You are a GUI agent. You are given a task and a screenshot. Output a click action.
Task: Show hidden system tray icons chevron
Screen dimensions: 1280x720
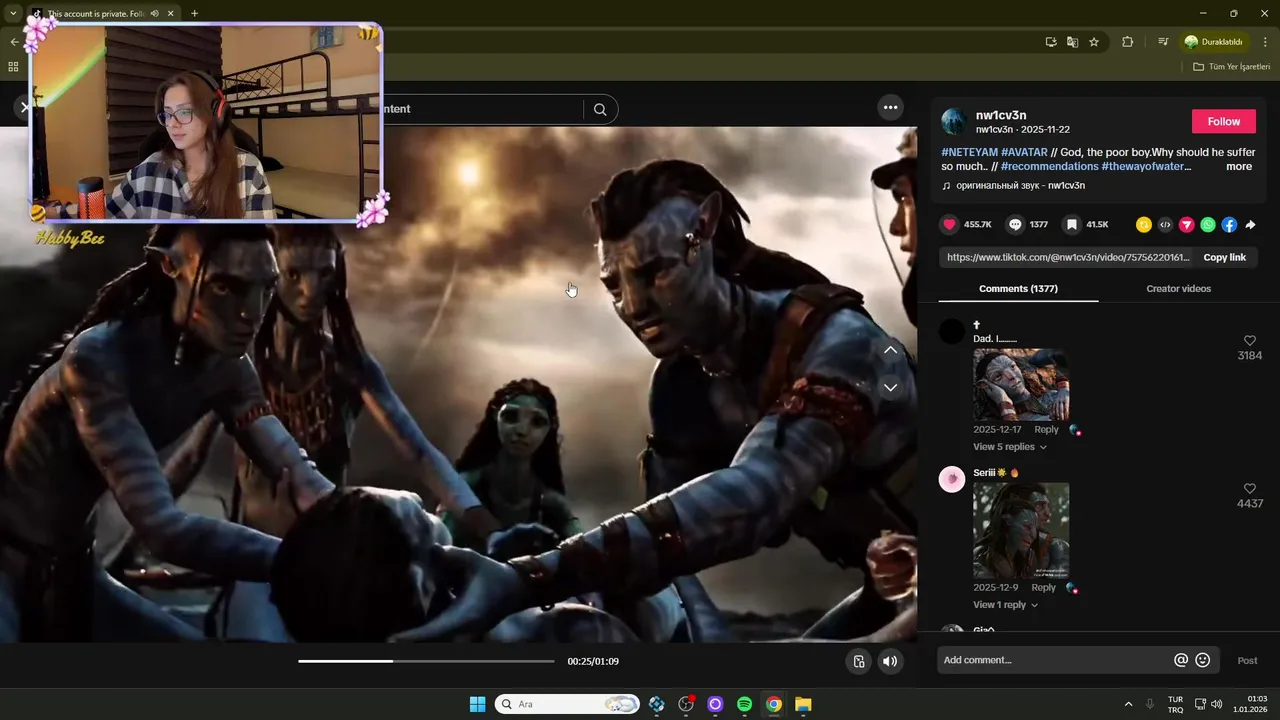(x=1128, y=704)
